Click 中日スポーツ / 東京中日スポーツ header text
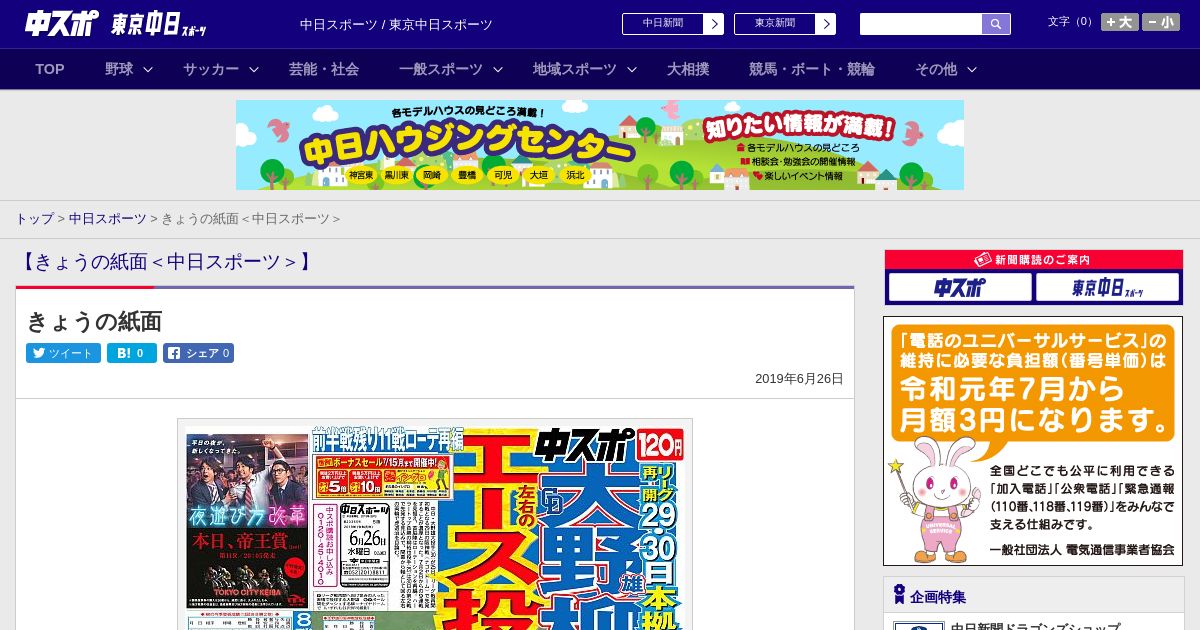The image size is (1200, 630). [396, 24]
